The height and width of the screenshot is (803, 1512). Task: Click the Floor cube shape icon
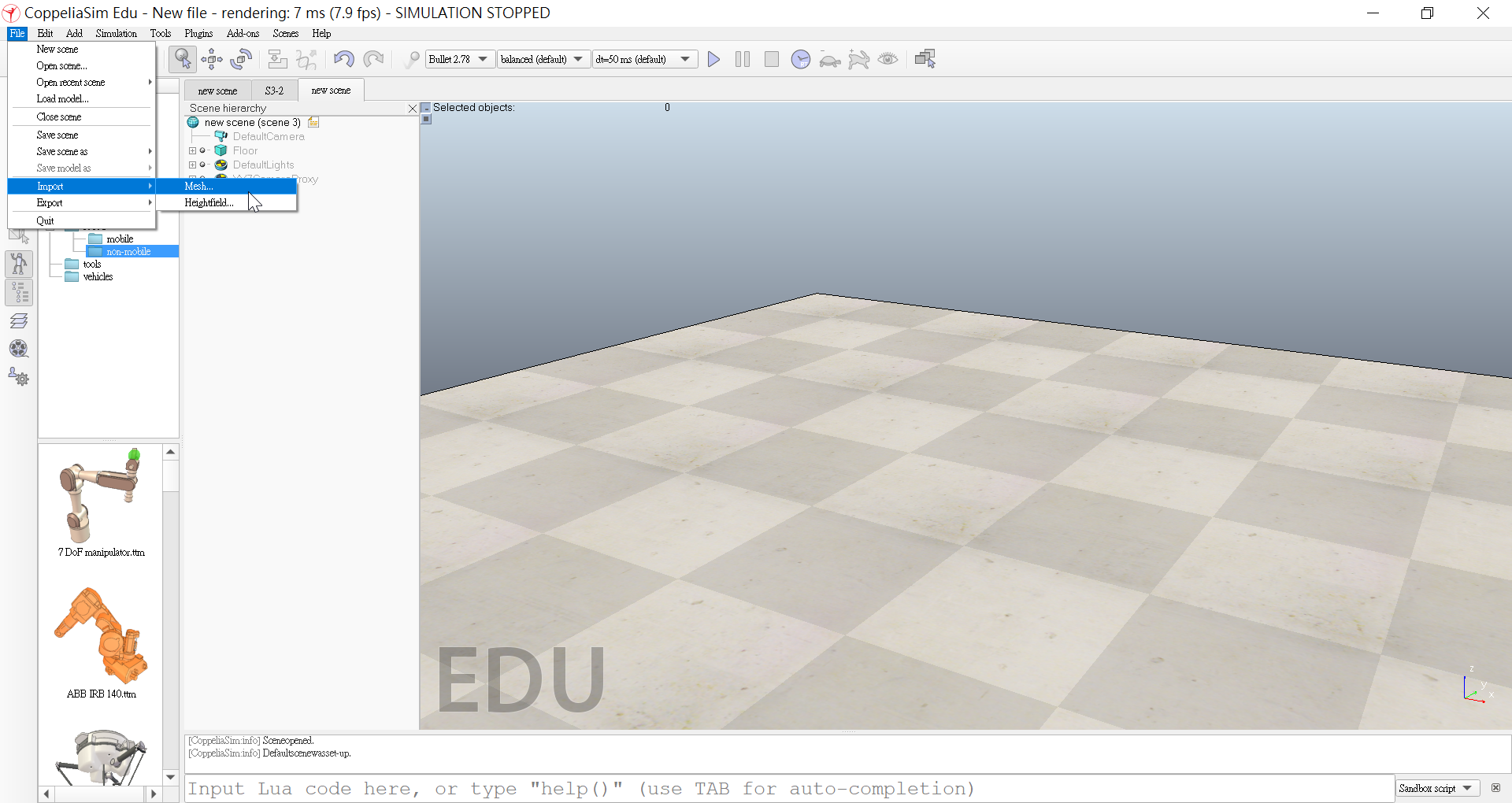(x=221, y=150)
